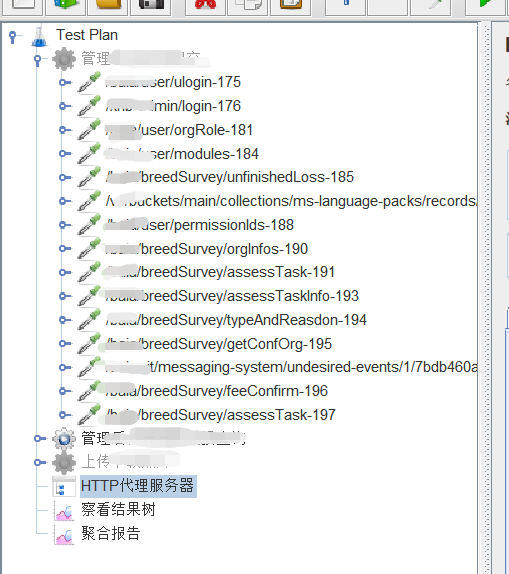This screenshot has width=509, height=574.
Task: Select messaging-system/undesired-events request row
Action: [x=291, y=367]
